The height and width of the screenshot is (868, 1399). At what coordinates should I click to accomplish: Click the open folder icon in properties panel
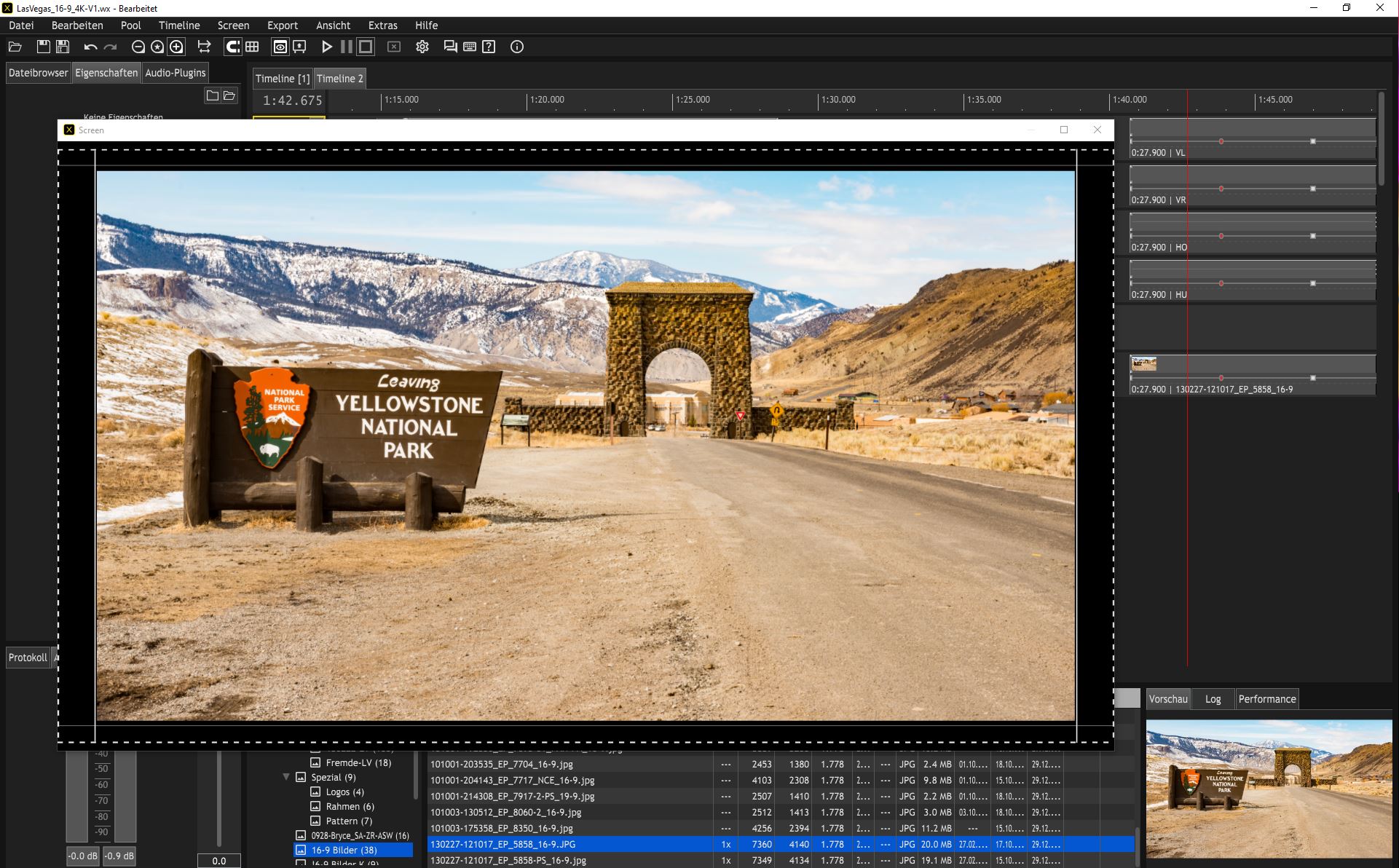click(x=229, y=95)
